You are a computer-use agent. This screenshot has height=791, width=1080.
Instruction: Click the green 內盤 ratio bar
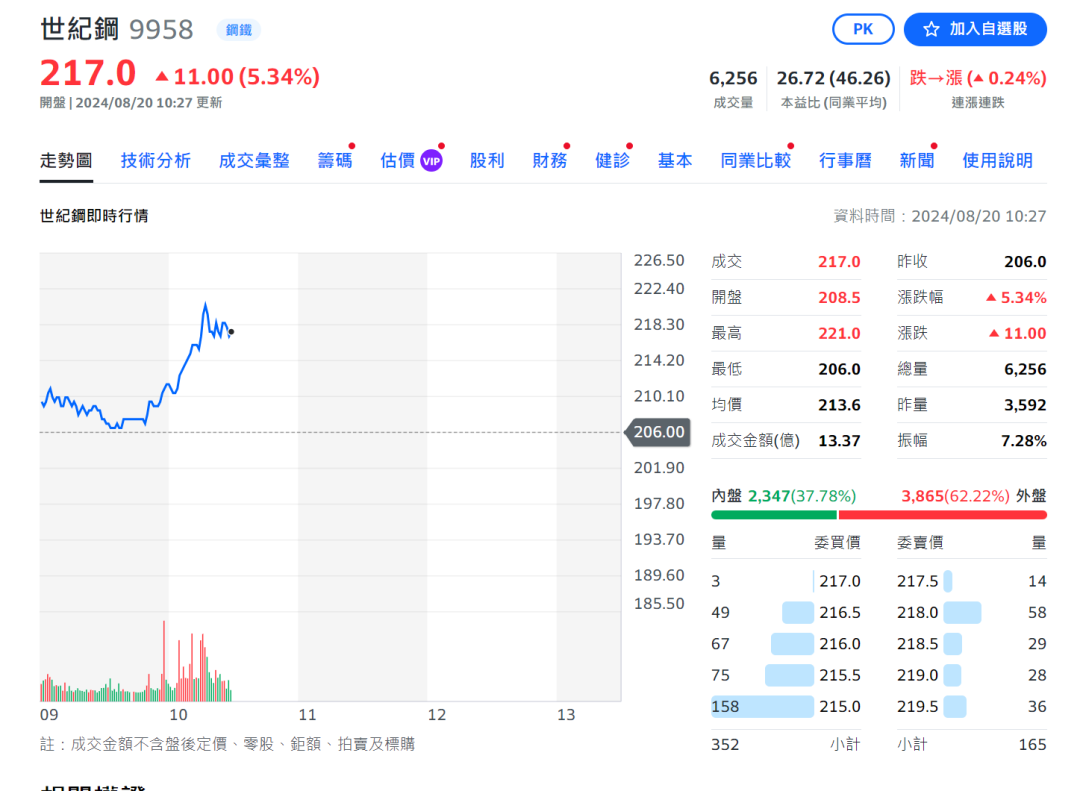coord(773,515)
